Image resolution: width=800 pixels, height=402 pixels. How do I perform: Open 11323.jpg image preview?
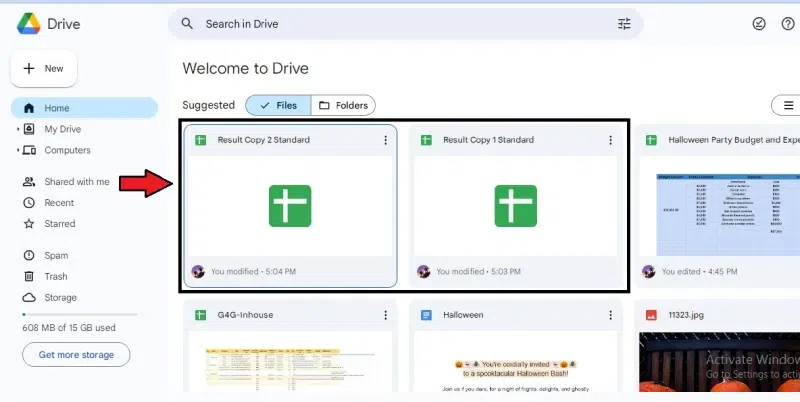pyautogui.click(x=719, y=361)
